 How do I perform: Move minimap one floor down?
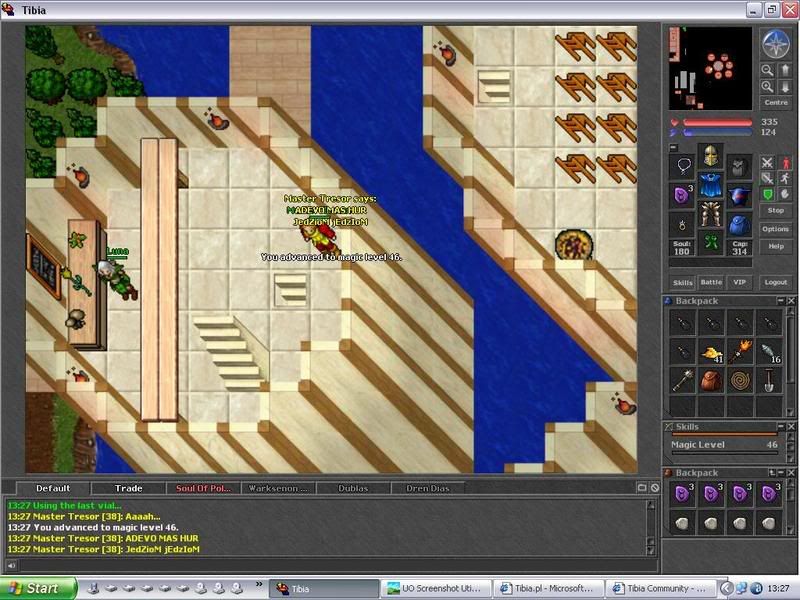click(785, 87)
